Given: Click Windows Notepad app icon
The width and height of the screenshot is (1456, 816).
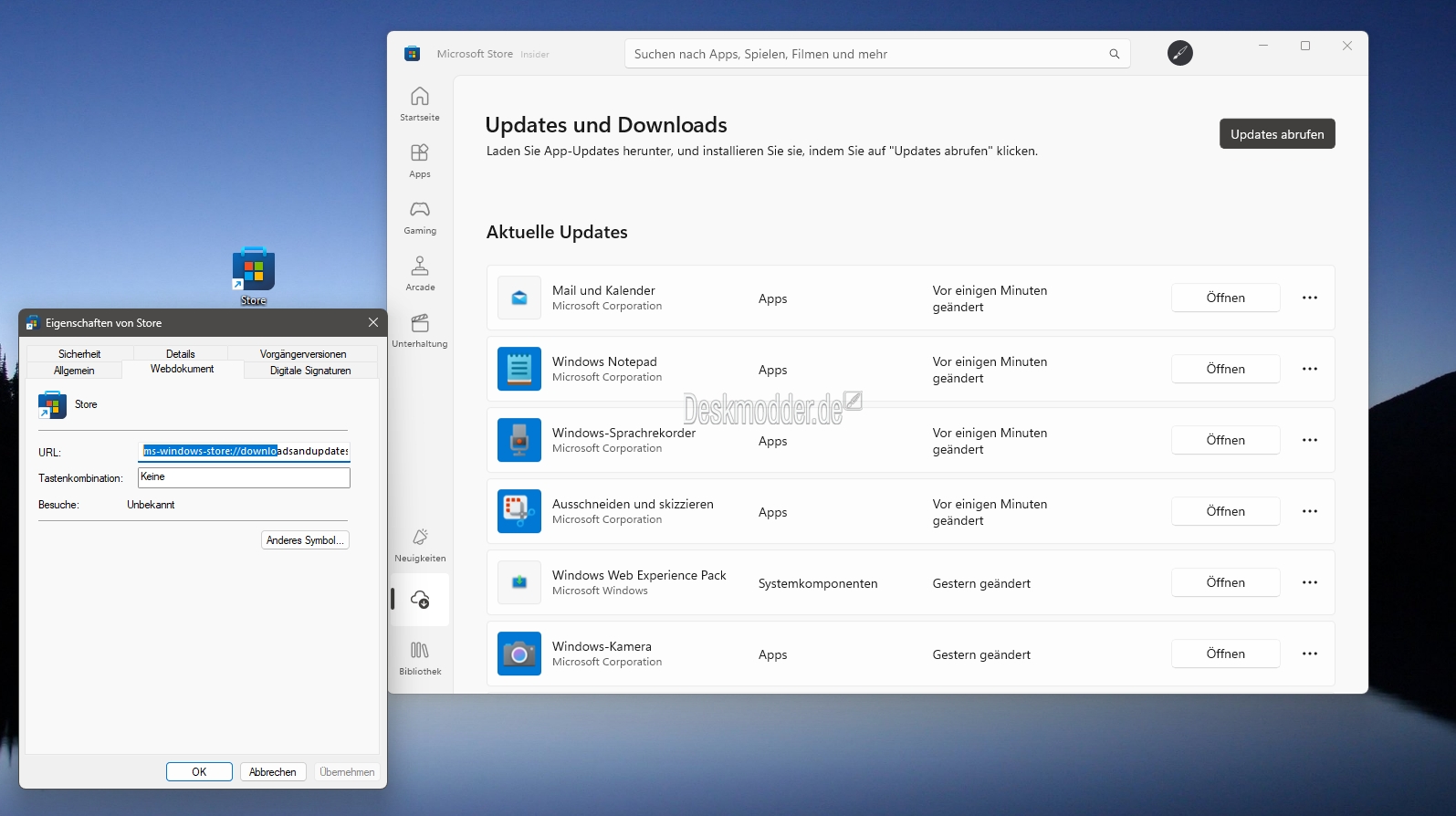Looking at the screenshot, I should 519,369.
